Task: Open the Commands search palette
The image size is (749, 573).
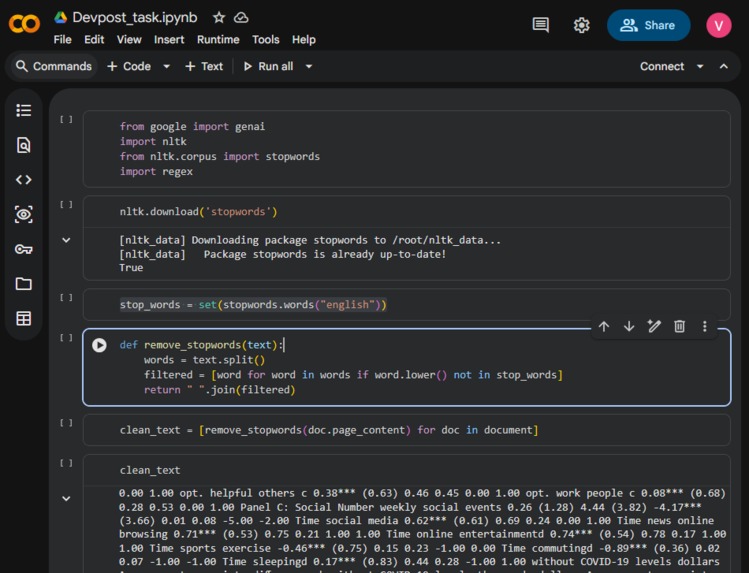Action: point(54,66)
